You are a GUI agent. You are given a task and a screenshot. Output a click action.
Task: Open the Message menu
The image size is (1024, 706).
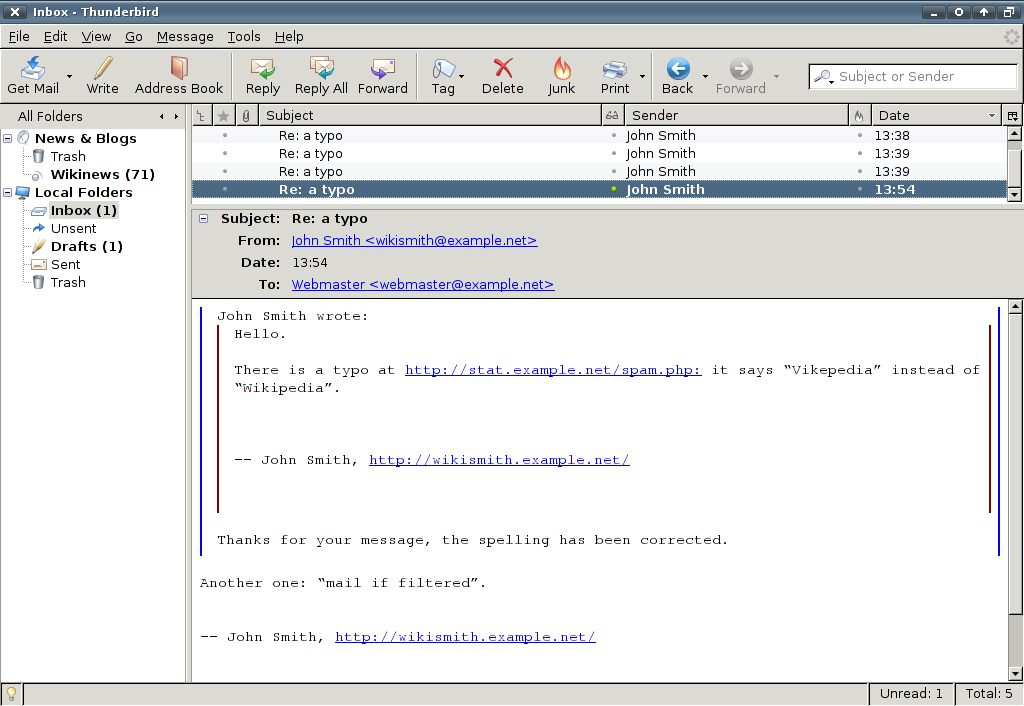tap(185, 36)
